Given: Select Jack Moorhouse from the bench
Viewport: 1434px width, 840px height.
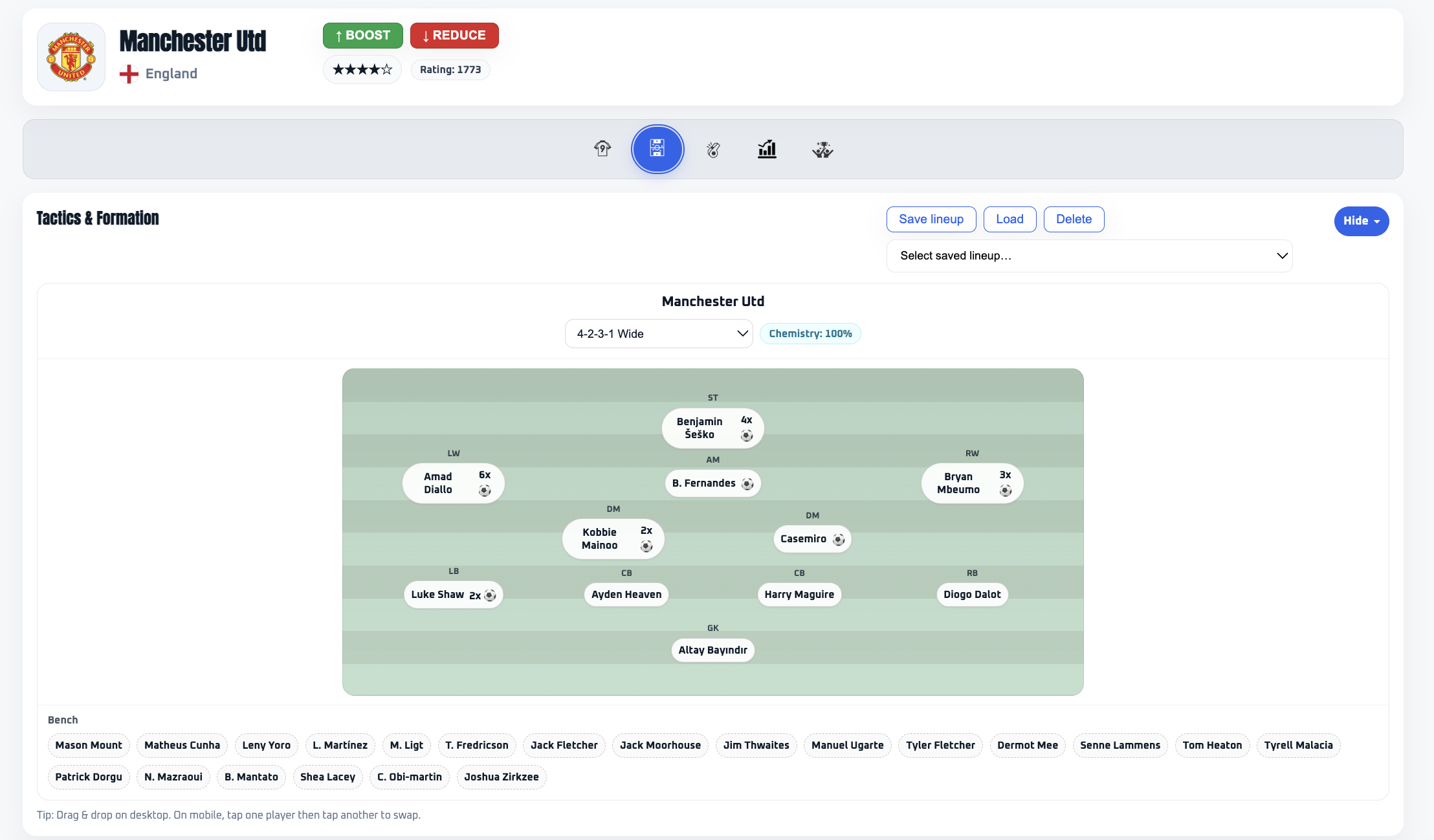Looking at the screenshot, I should [661, 746].
